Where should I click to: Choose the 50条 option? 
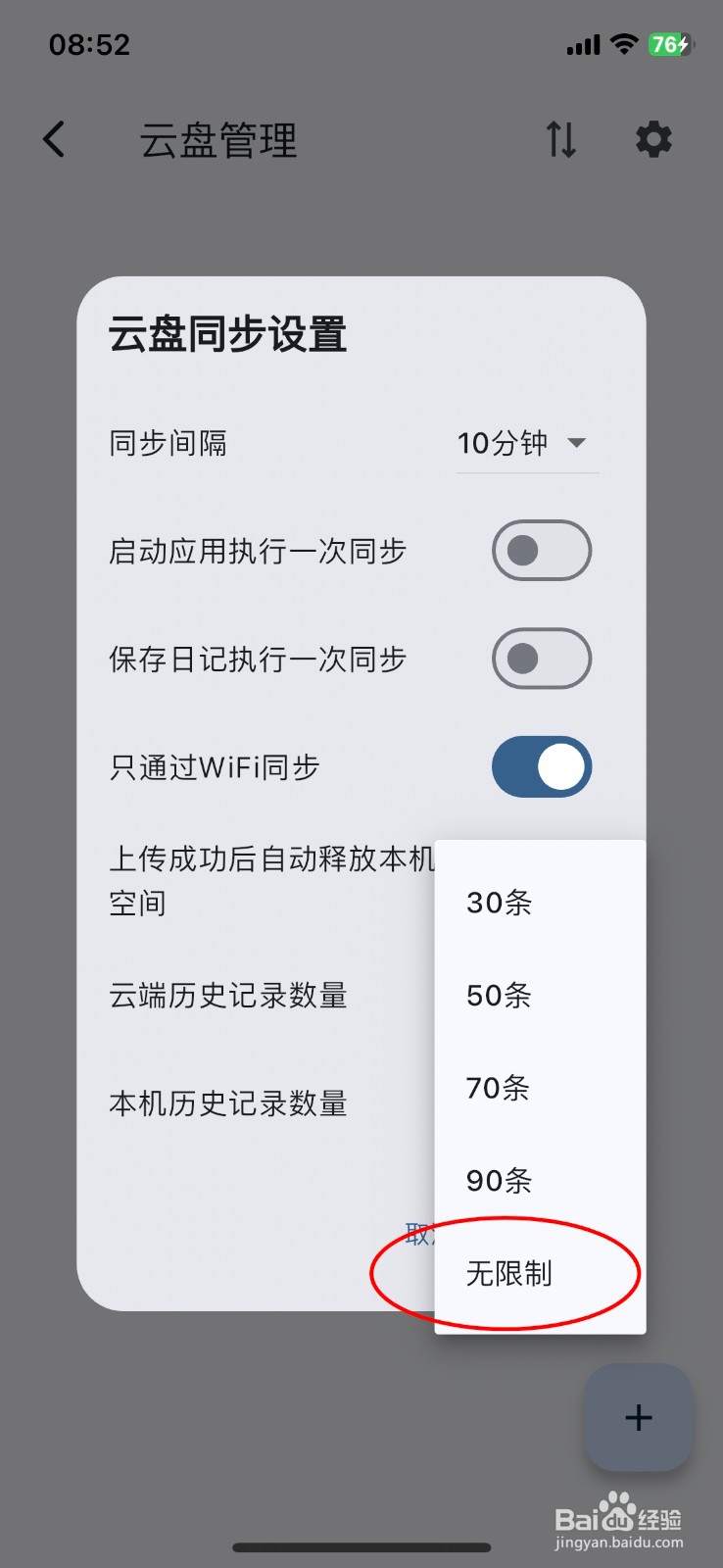pos(500,996)
